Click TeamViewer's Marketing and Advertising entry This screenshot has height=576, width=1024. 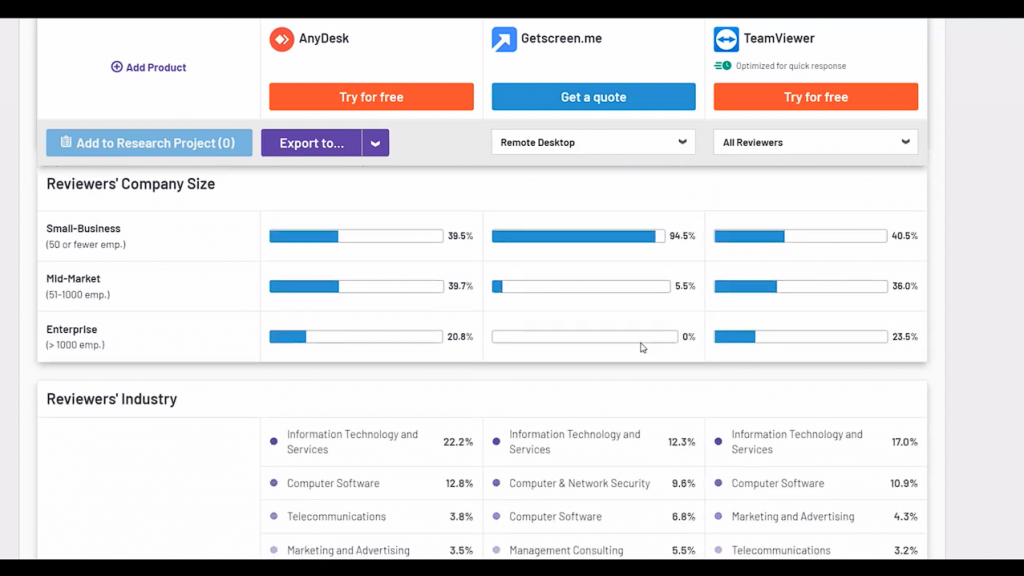[x=793, y=517]
